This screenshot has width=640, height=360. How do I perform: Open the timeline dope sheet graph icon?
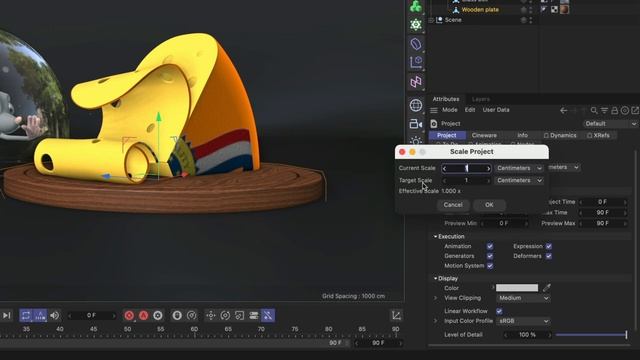[396, 315]
